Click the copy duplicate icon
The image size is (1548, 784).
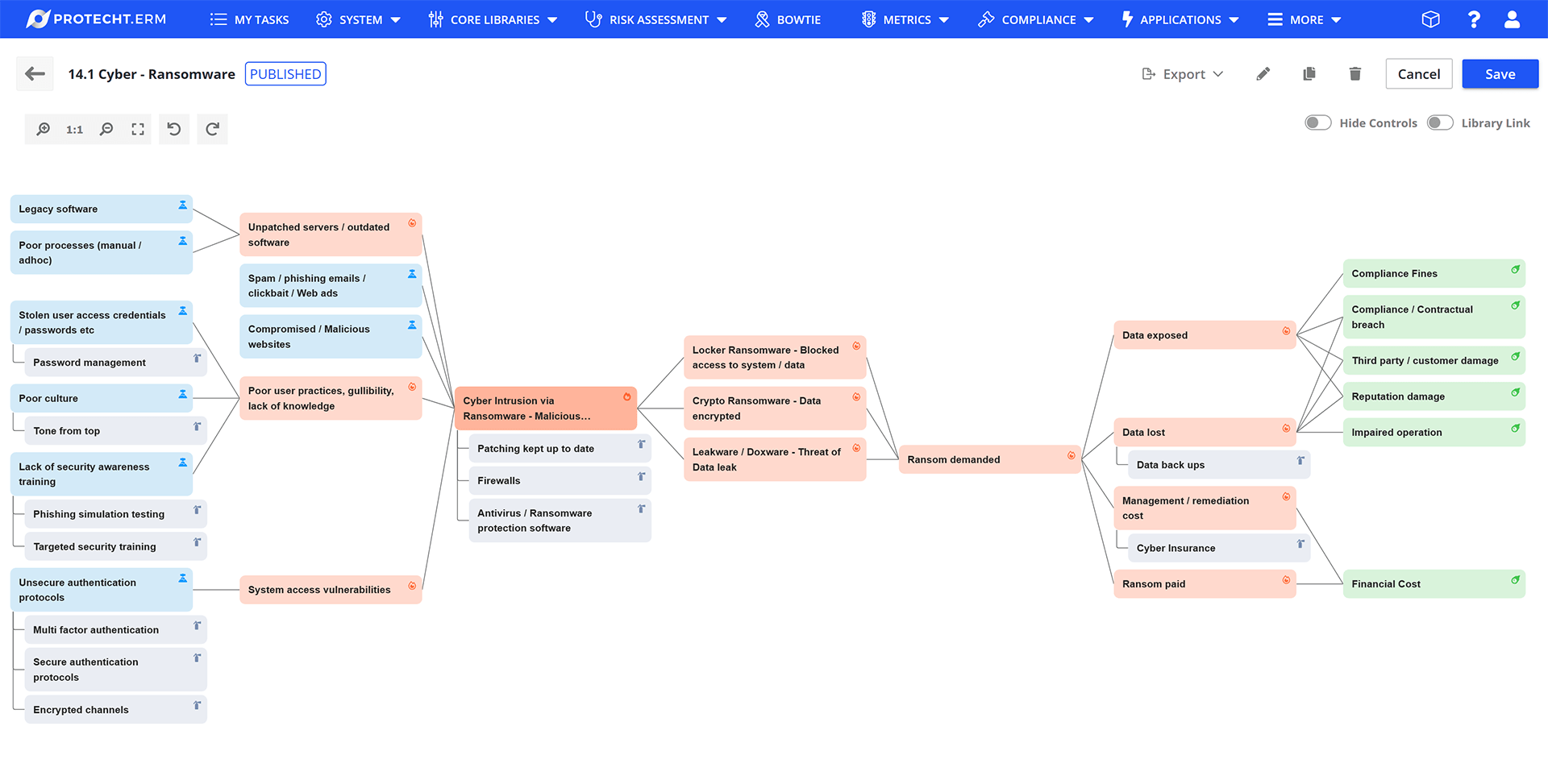[1309, 74]
